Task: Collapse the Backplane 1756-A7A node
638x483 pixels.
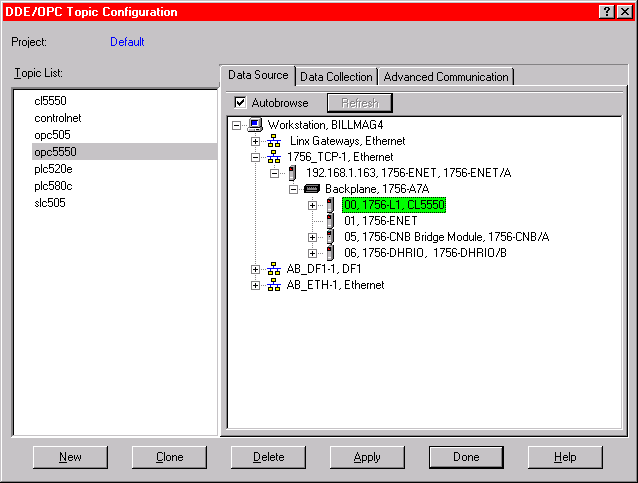Action: pos(293,190)
